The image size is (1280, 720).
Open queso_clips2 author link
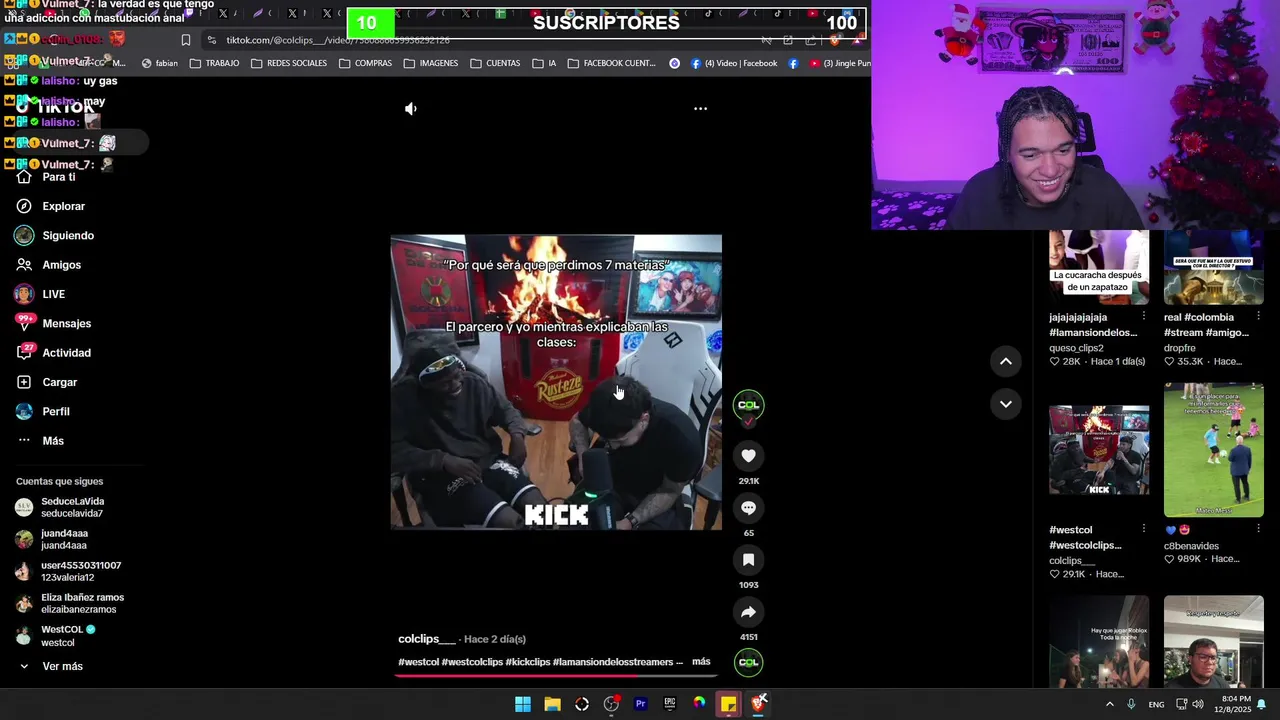(1076, 348)
